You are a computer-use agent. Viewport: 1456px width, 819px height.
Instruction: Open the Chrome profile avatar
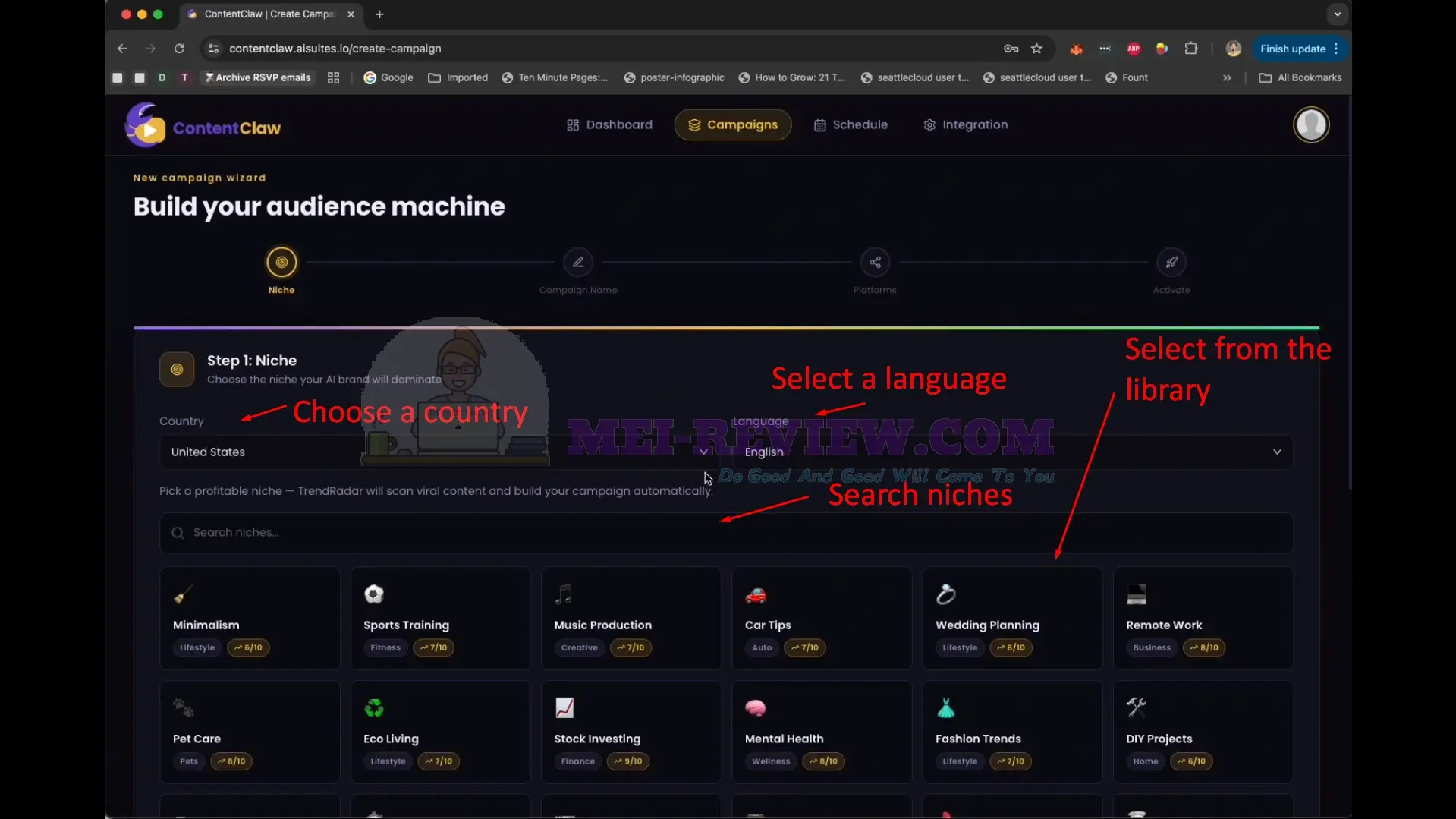[1233, 49]
